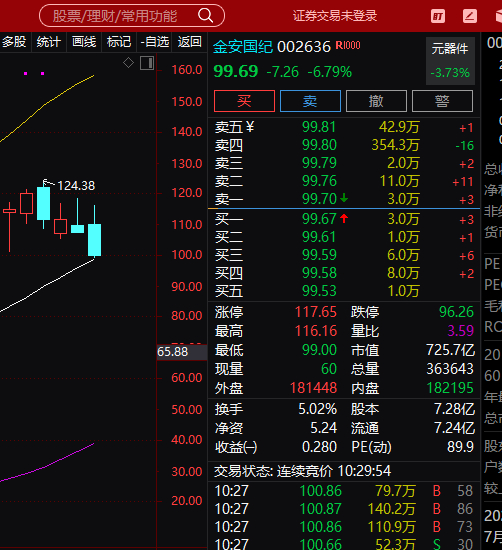Click the current price 99.69

click(x=236, y=72)
